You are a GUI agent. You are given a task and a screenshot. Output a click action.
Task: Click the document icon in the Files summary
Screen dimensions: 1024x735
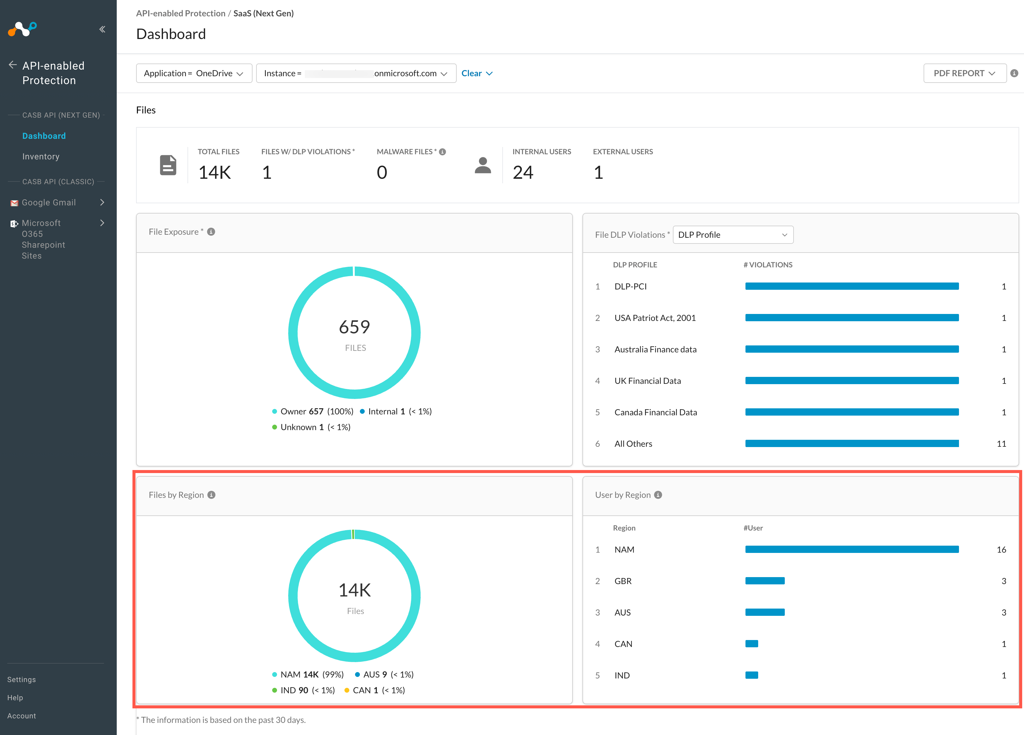tap(167, 165)
